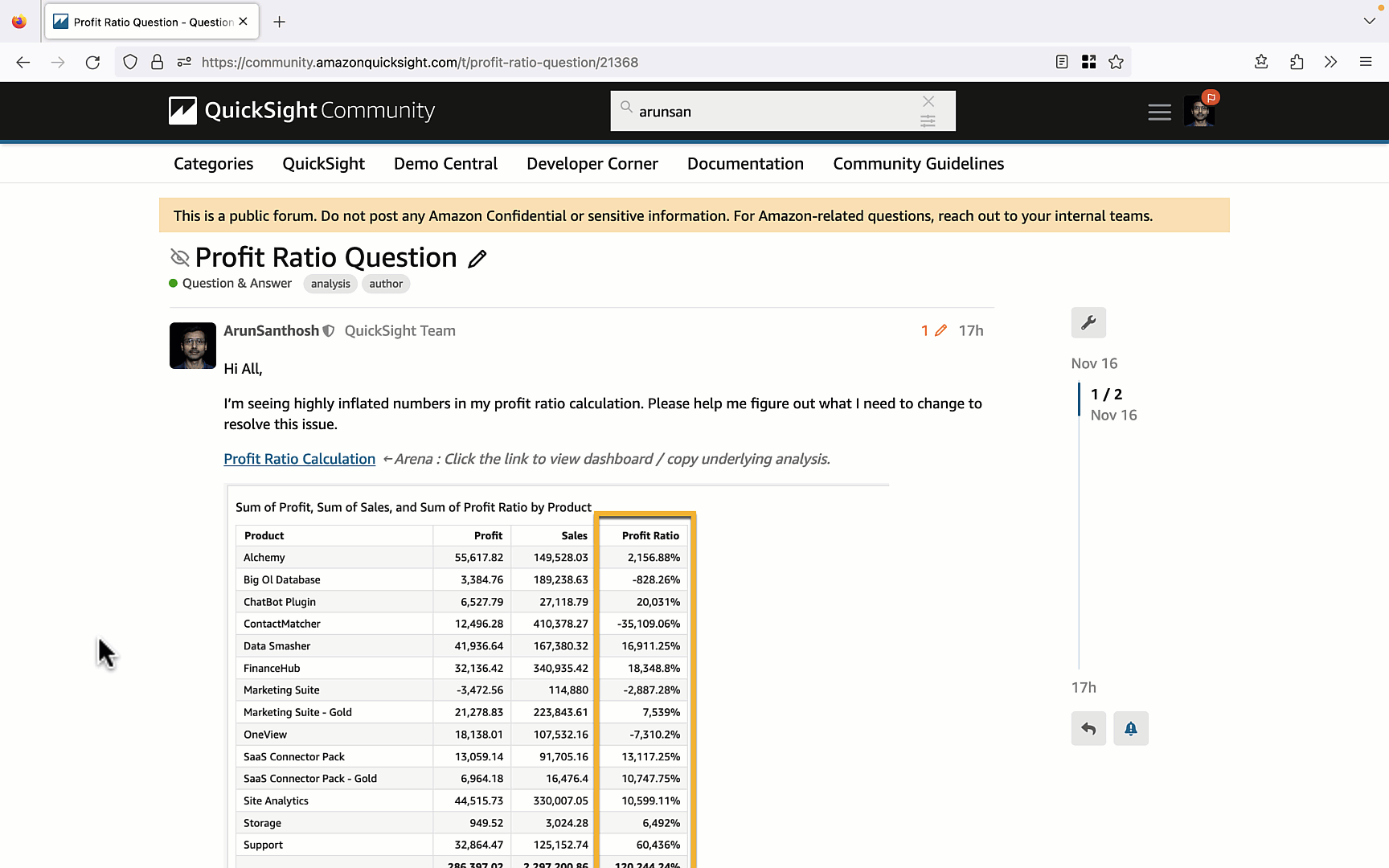Open the tracking protection shield

tap(130, 62)
